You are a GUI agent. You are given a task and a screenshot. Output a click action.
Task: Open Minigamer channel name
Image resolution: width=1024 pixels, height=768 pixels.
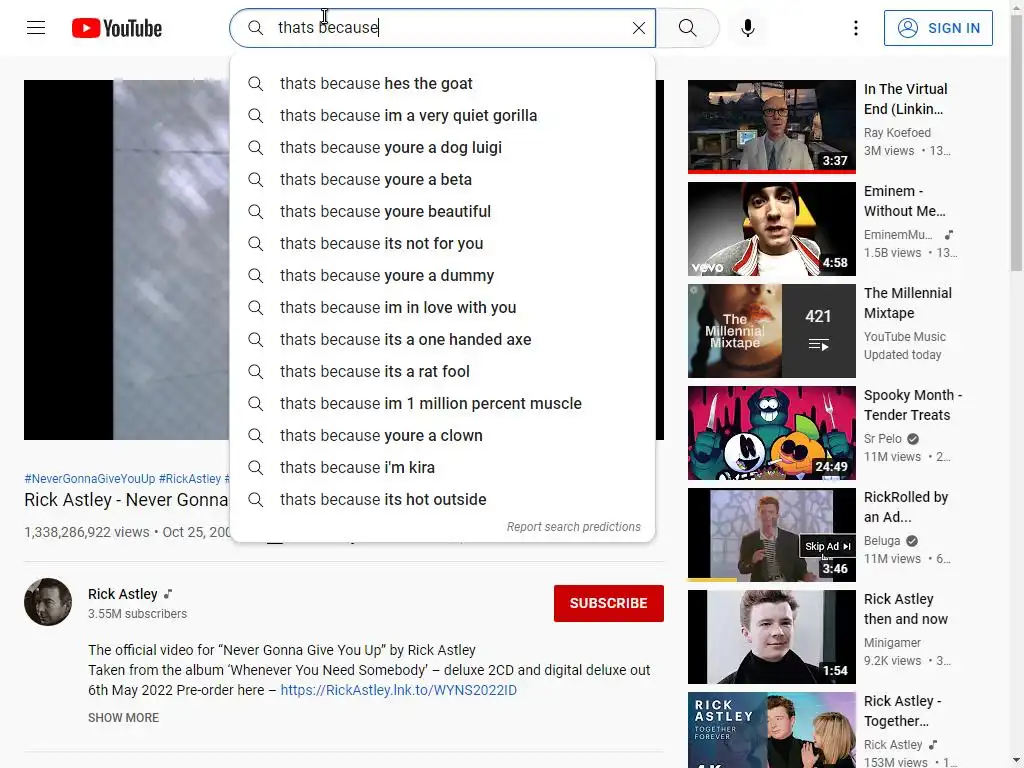tap(892, 643)
